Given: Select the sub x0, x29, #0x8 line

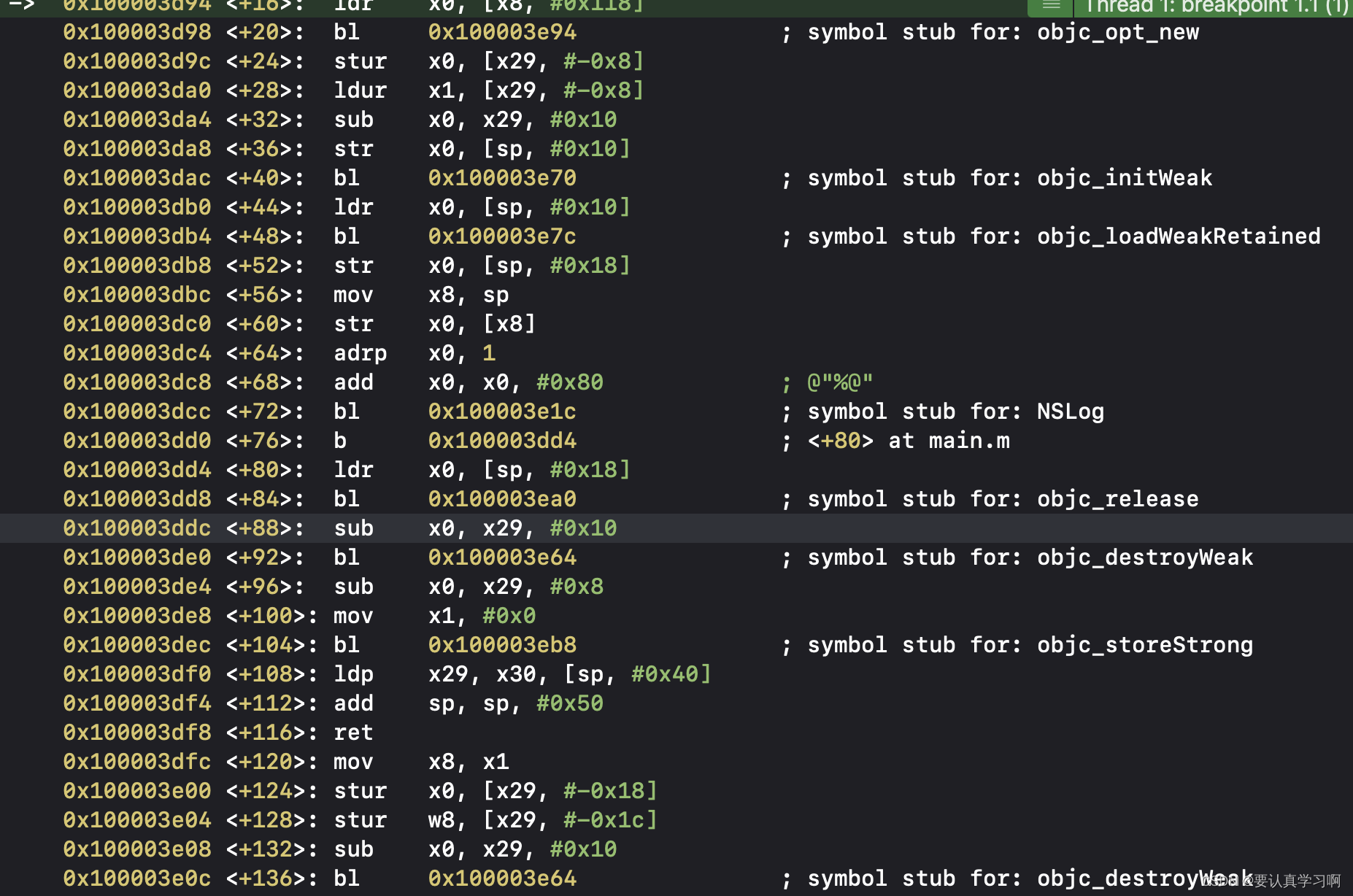Looking at the screenshot, I should [334, 587].
